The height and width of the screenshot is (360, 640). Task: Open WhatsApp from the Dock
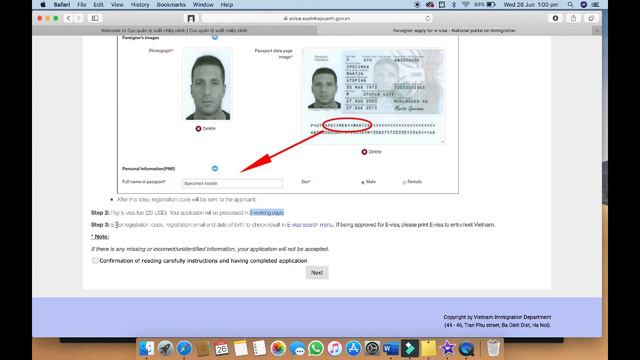click(x=316, y=349)
